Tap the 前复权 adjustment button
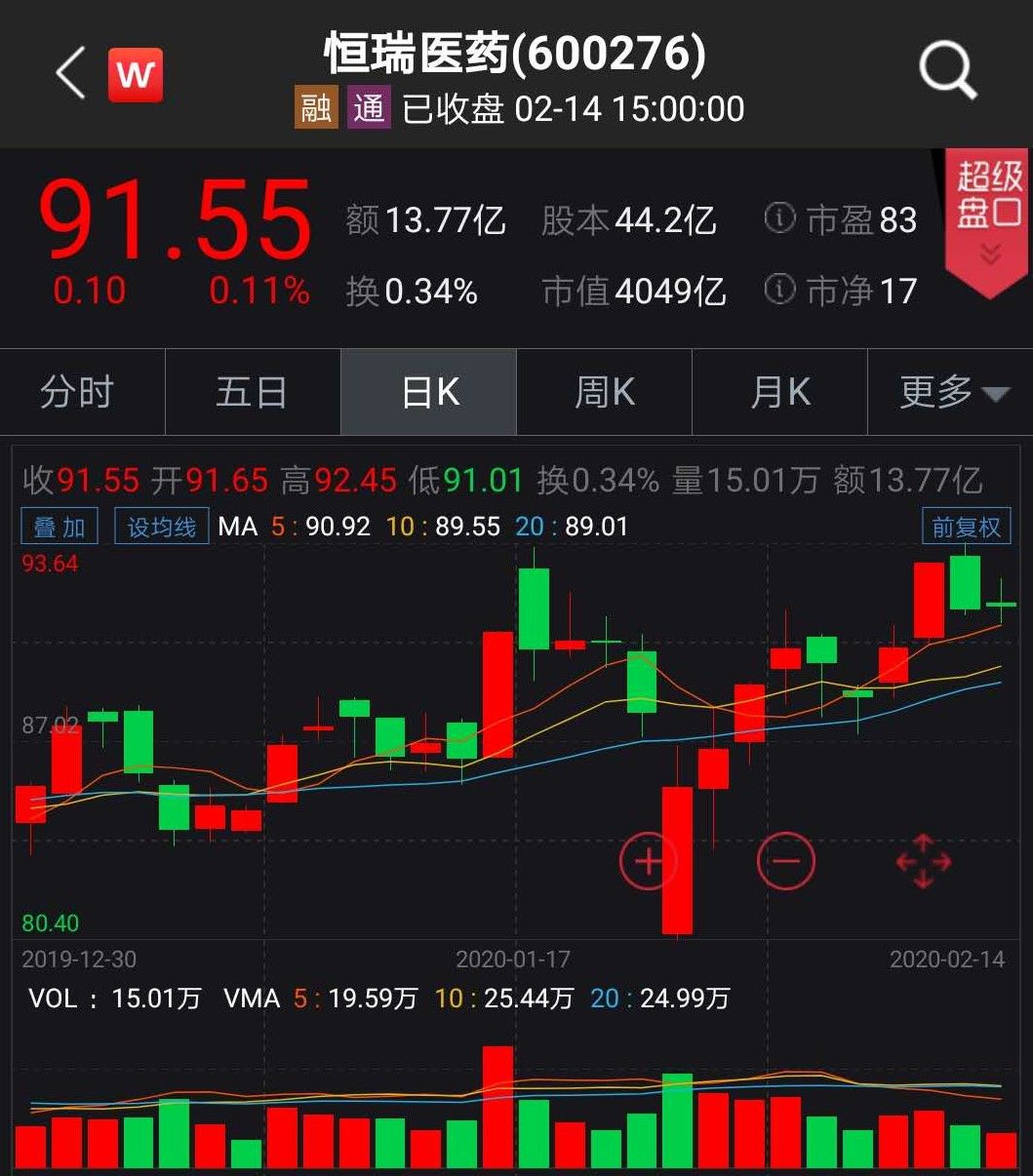Image resolution: width=1033 pixels, height=1176 pixels. tap(966, 528)
